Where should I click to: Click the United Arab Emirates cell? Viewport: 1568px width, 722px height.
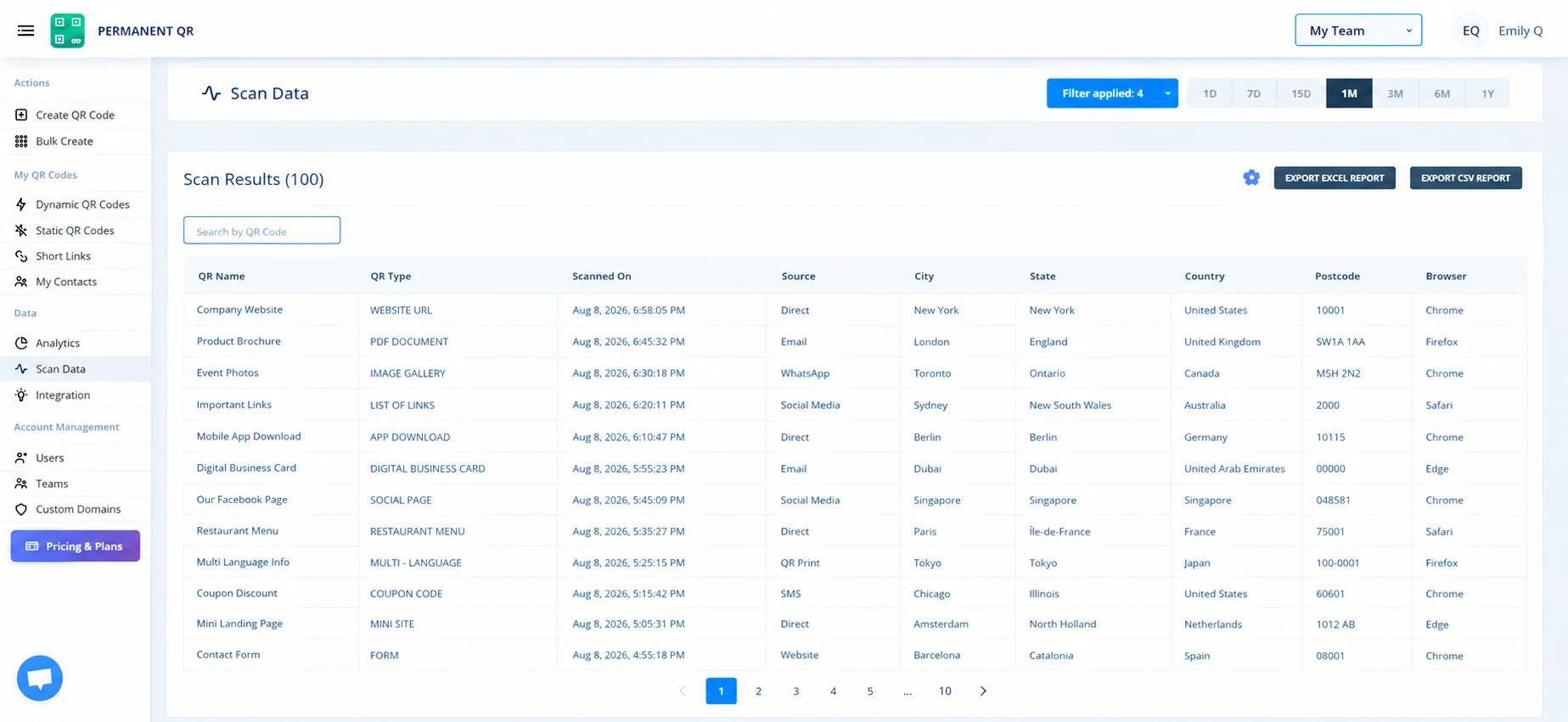click(1234, 468)
